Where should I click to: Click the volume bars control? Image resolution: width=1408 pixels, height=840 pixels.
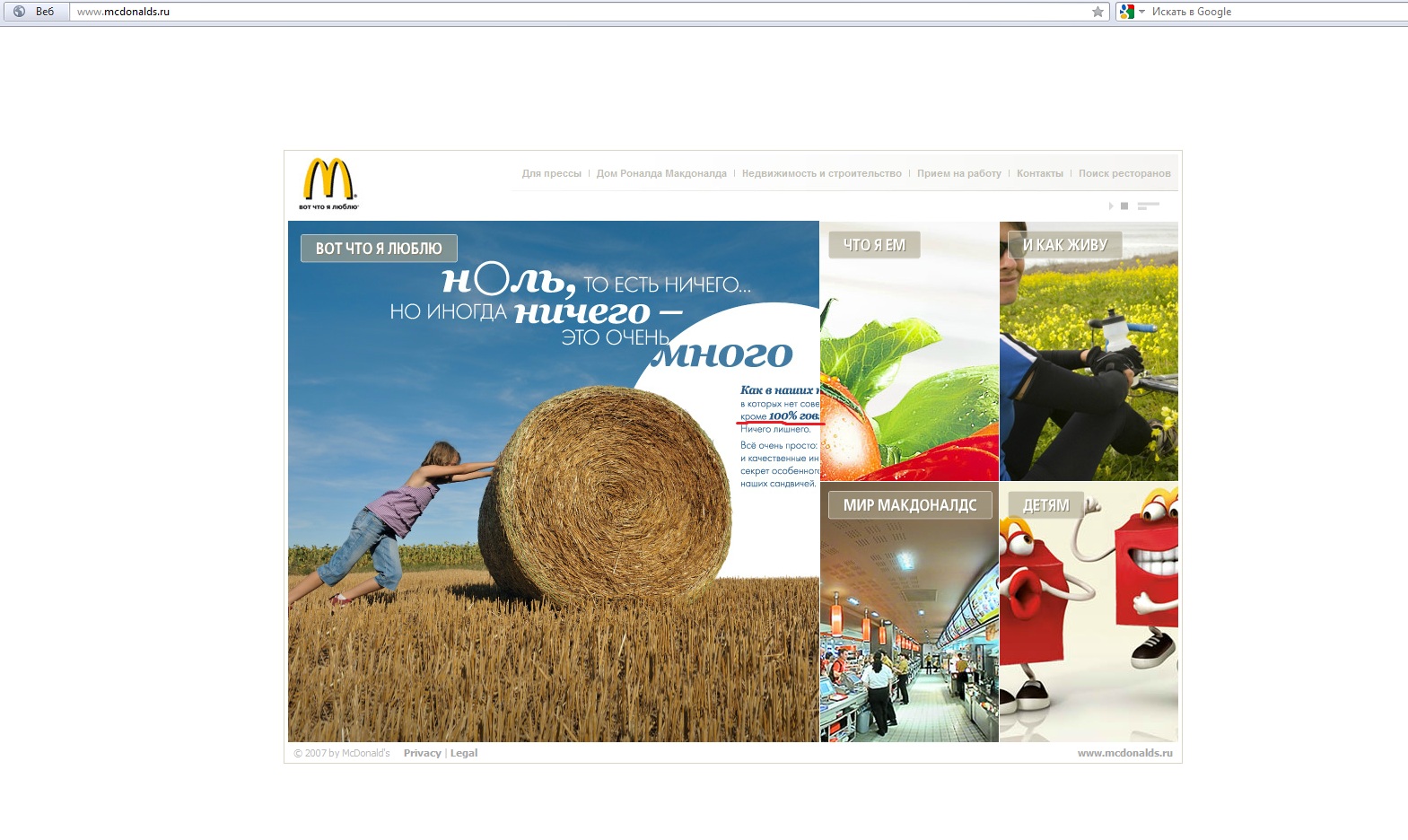point(1149,206)
